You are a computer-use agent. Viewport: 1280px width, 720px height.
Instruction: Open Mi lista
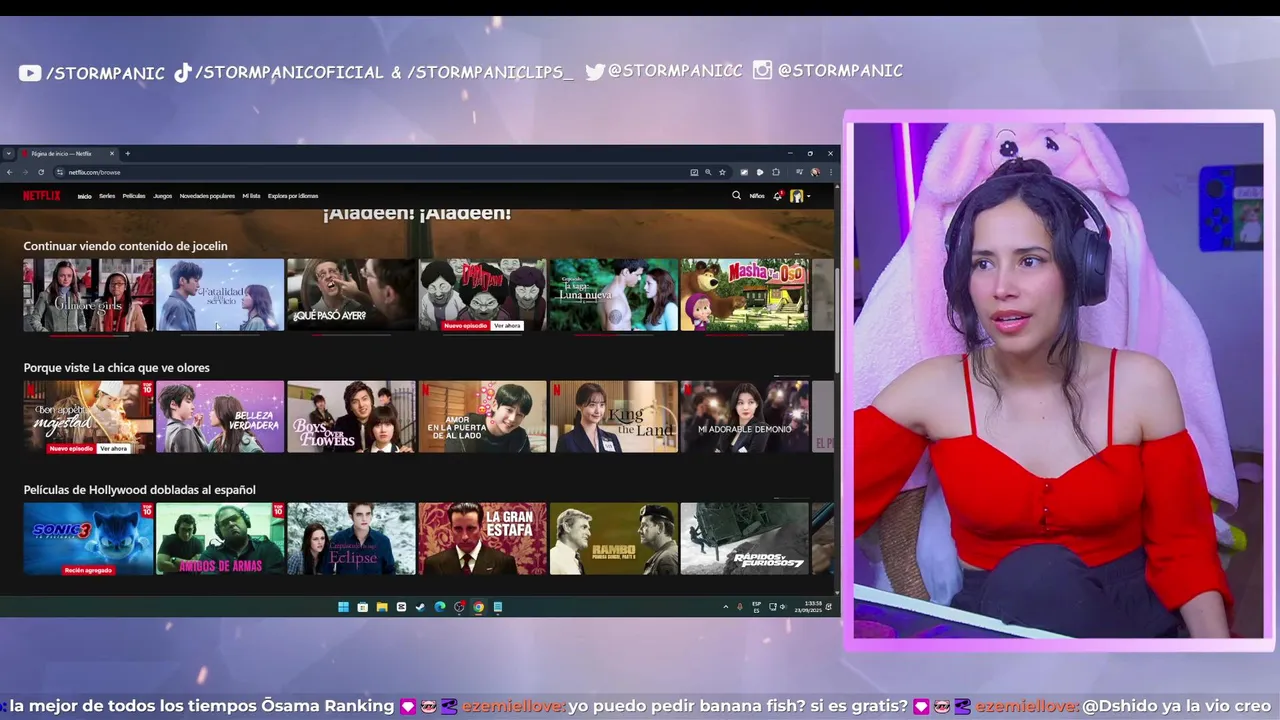click(x=251, y=196)
